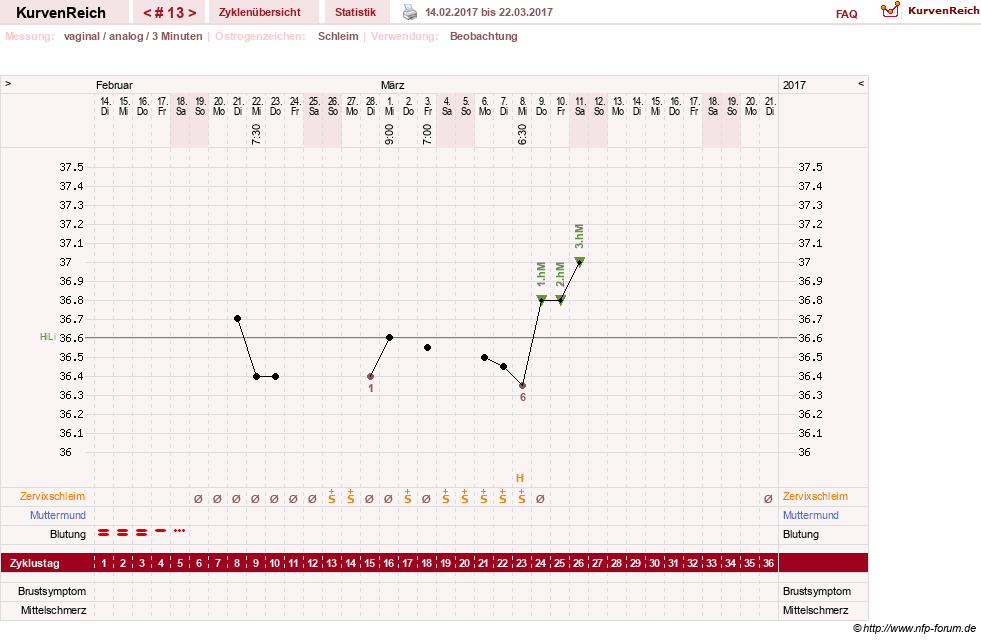Viewport: 981px width, 640px height.
Task: Click the '# 13' cycle number
Action: (x=170, y=13)
